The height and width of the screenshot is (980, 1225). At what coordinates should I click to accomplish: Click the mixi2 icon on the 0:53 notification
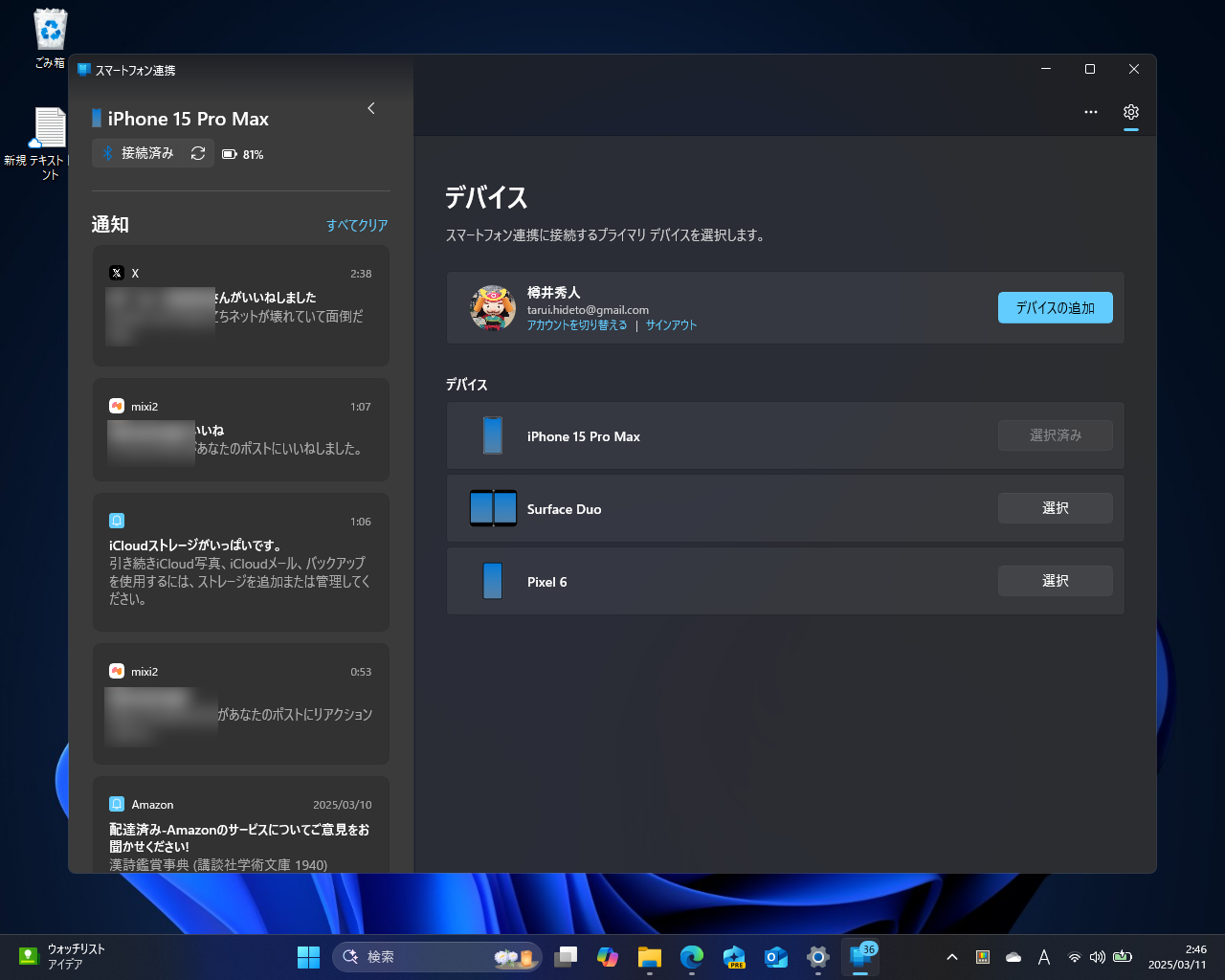tap(117, 671)
